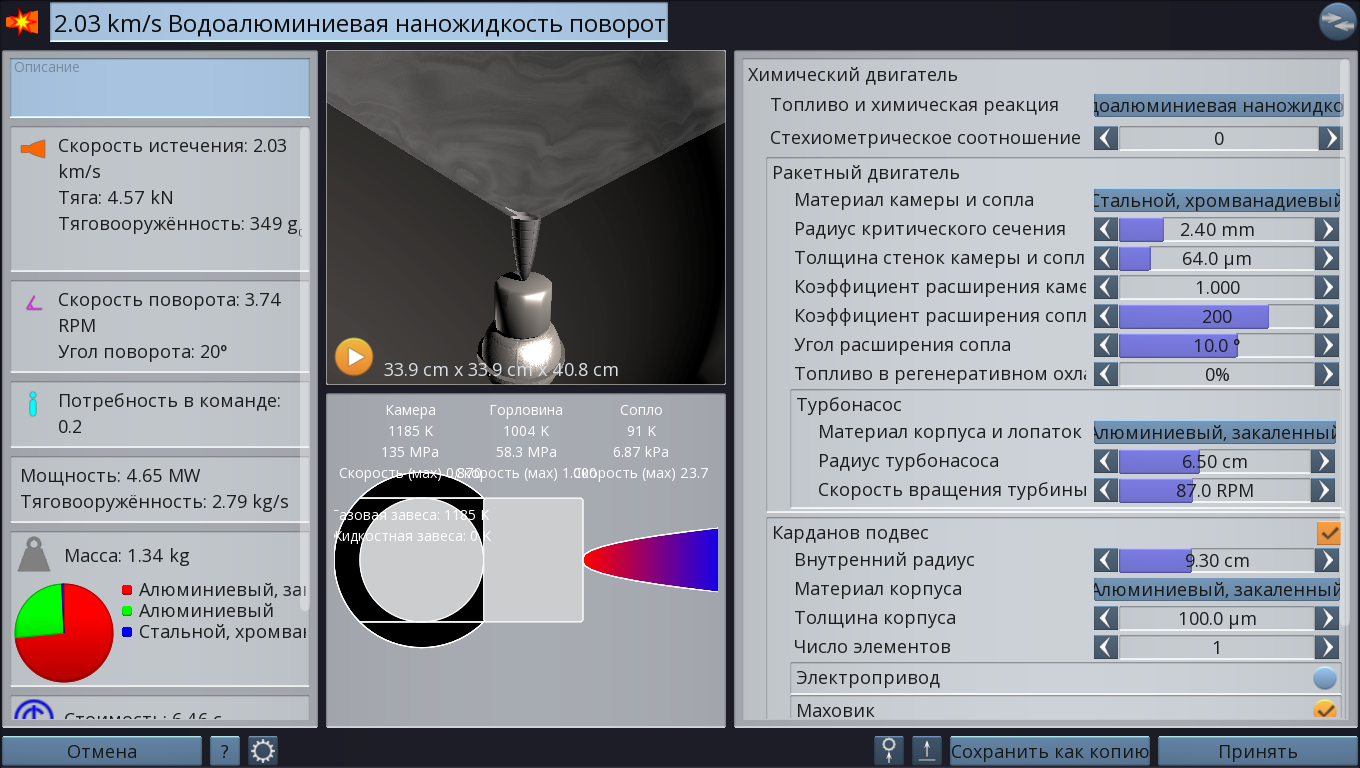This screenshot has height=768, width=1360.
Task: Click the pin icon button in the bottom bar
Action: pyautogui.click(x=888, y=751)
